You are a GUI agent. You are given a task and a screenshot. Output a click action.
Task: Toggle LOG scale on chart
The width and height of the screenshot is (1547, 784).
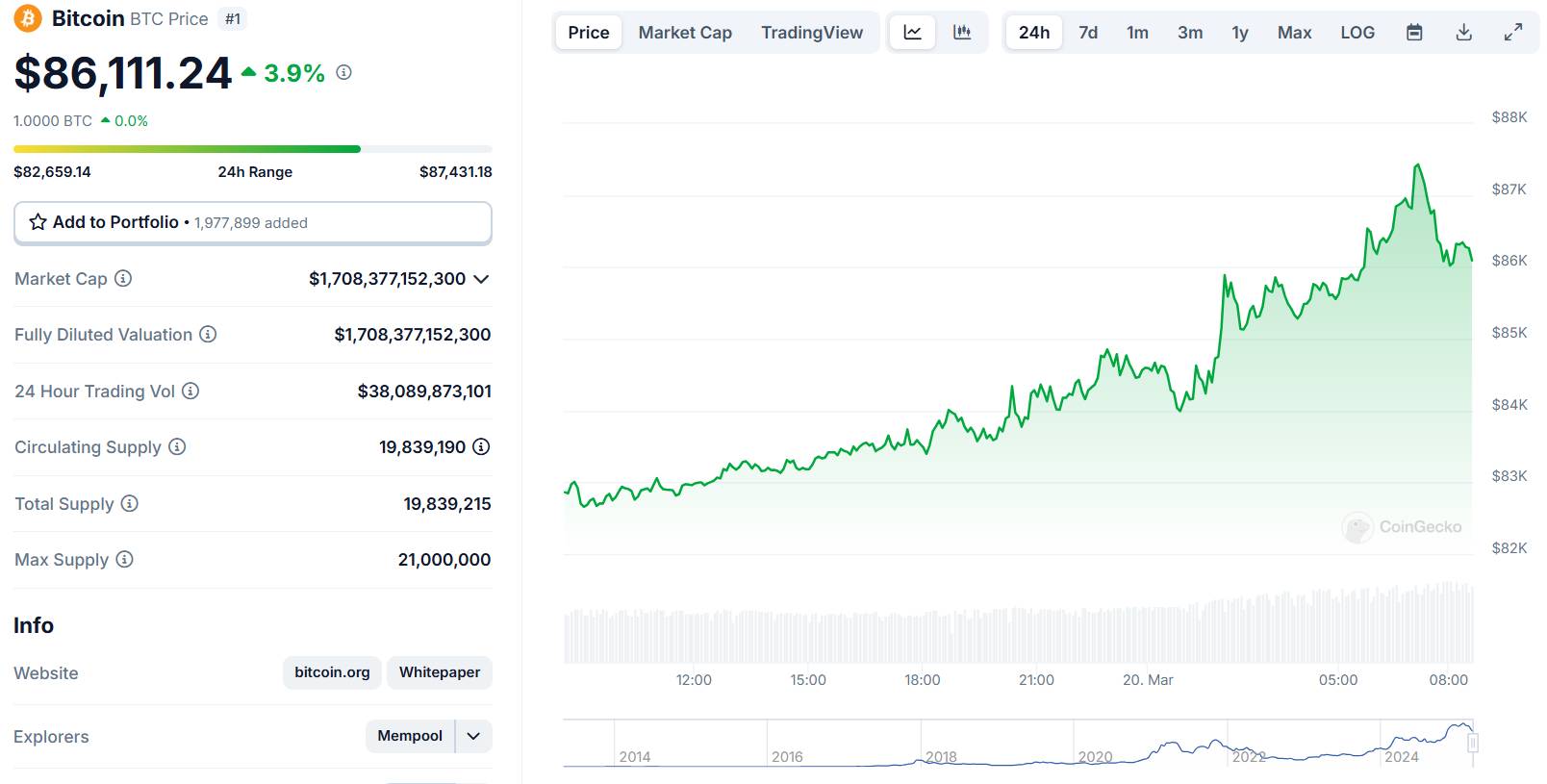coord(1357,33)
